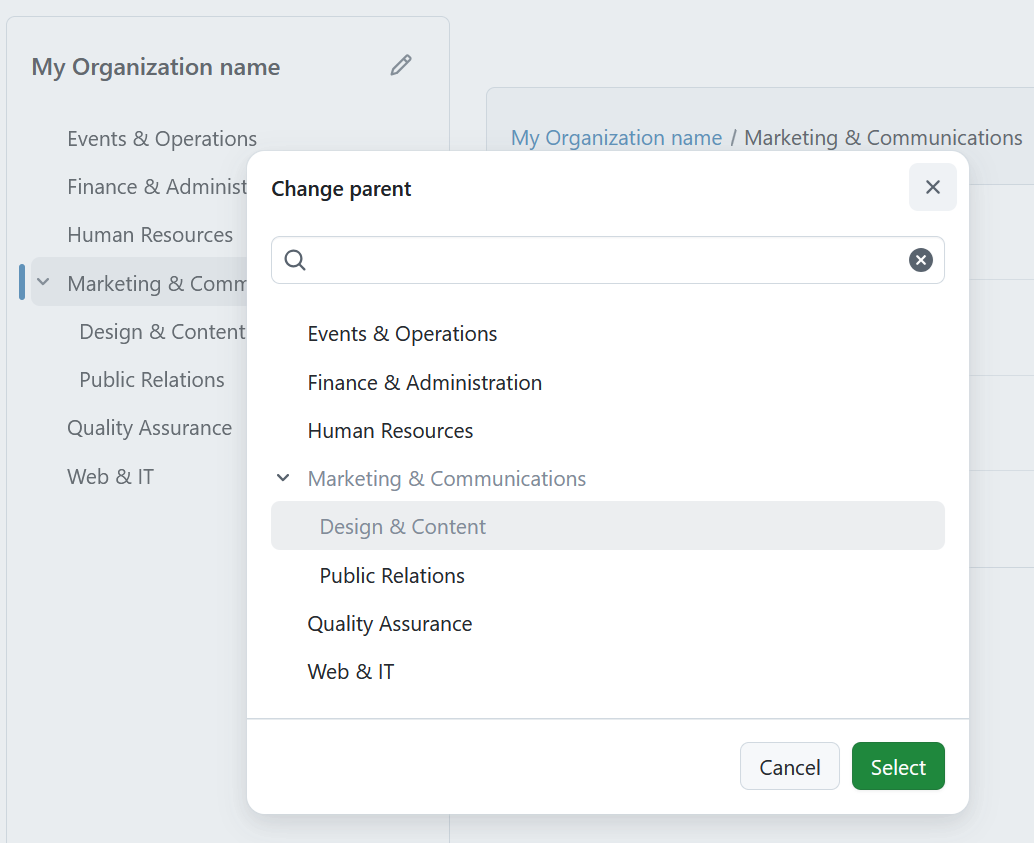Choose Finance & Administration in the dialog
Viewport: 1034px width, 843px height.
[x=425, y=383]
